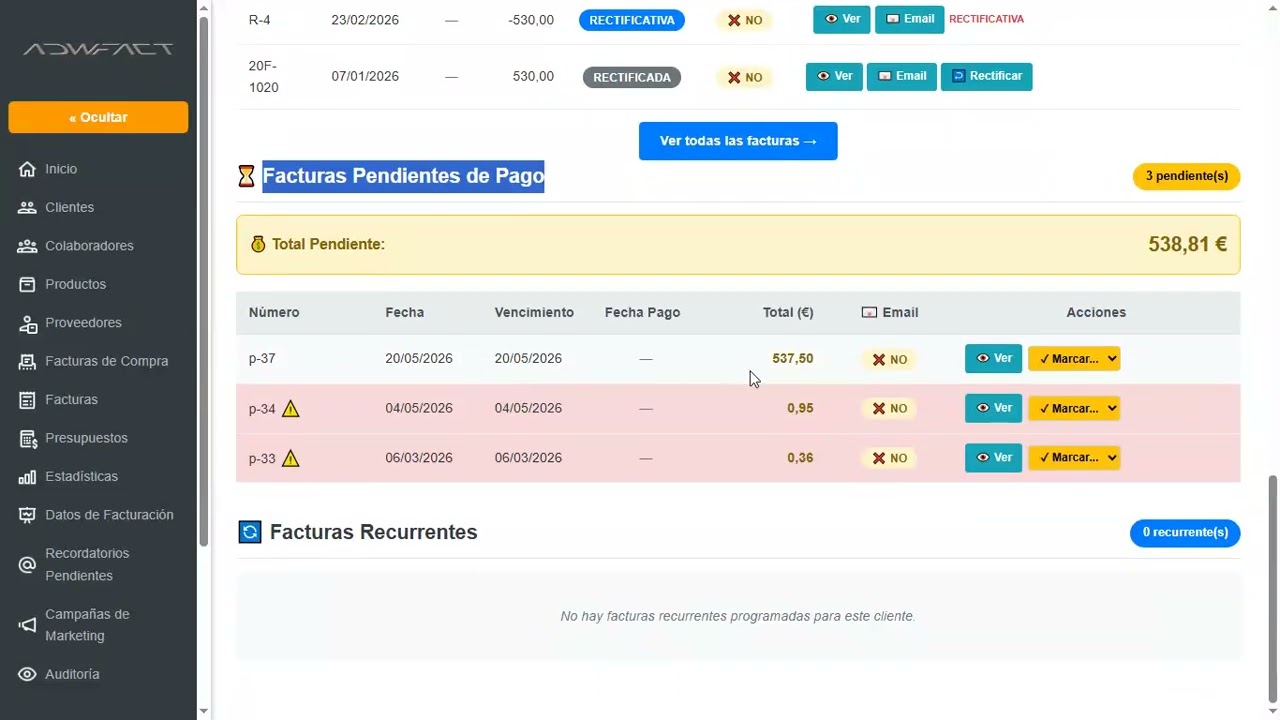This screenshot has height=720, width=1280.
Task: View invoice p-33 with Ver button
Action: tap(993, 457)
